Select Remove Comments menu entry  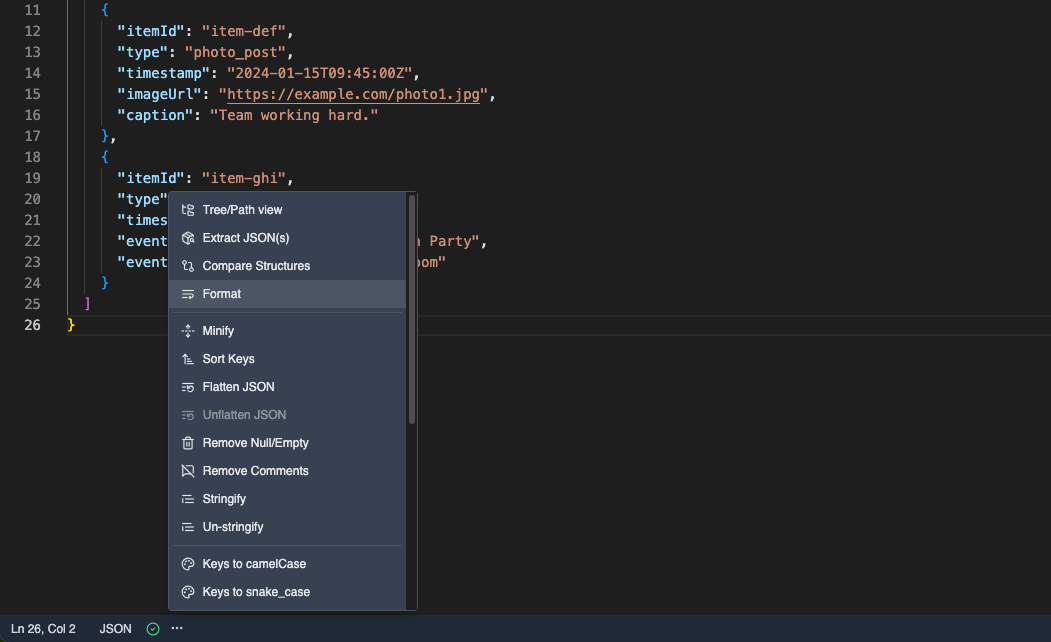(289, 471)
